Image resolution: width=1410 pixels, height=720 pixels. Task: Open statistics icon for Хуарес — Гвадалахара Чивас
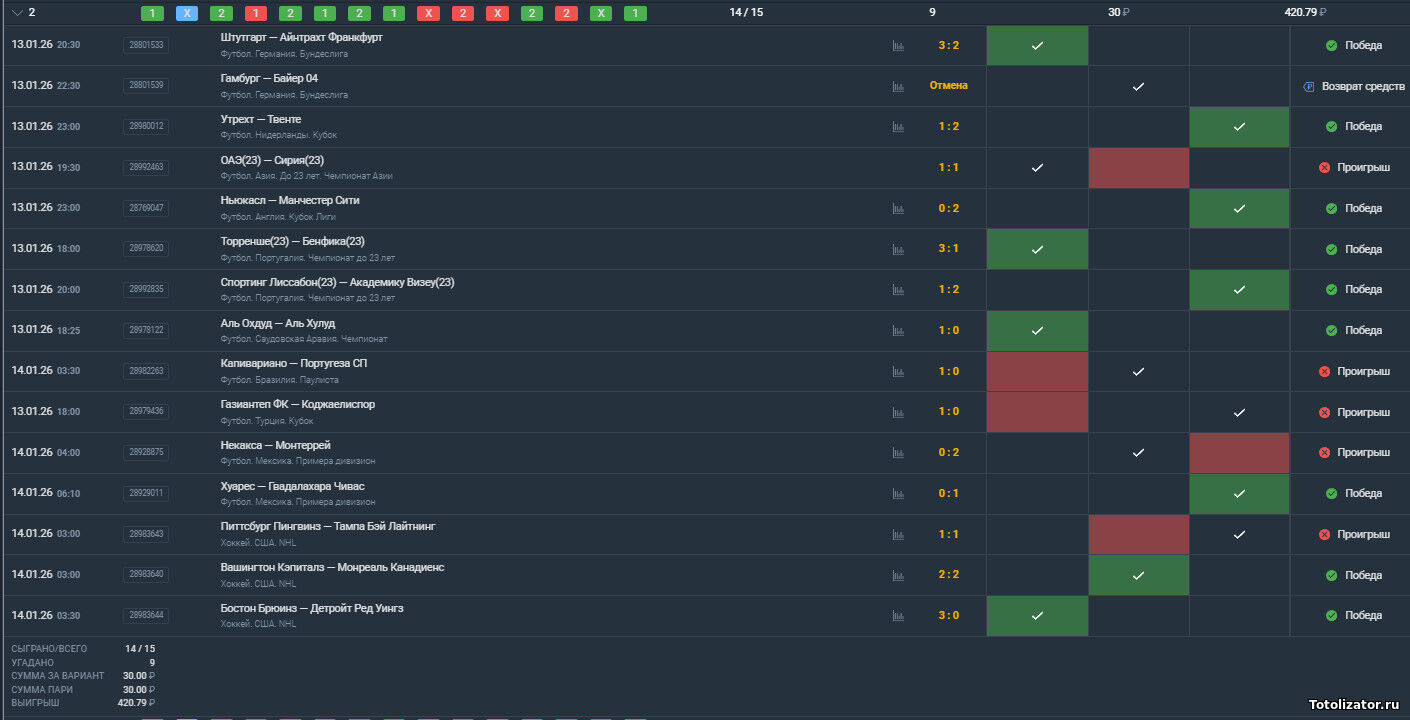(898, 494)
